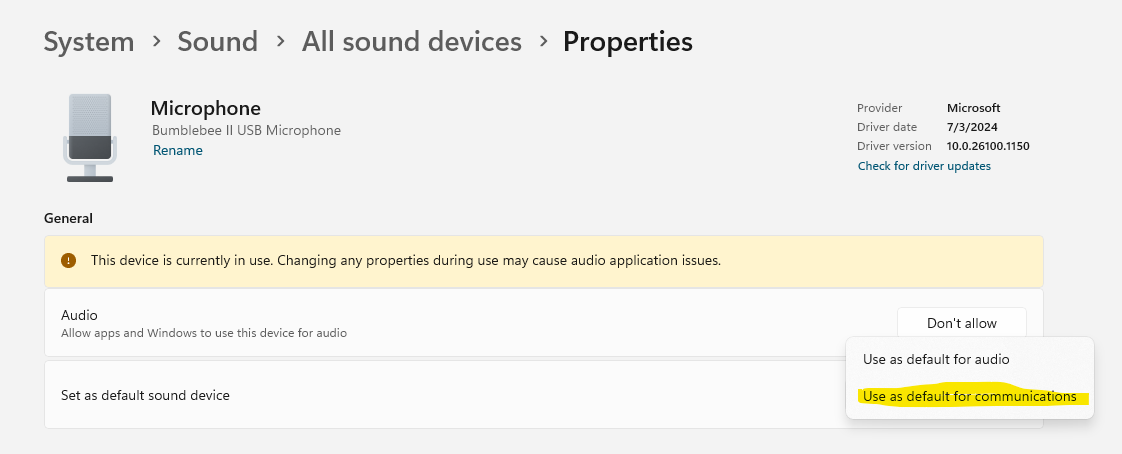Go back to the System breadcrumb
This screenshot has width=1122, height=454.
pos(89,42)
